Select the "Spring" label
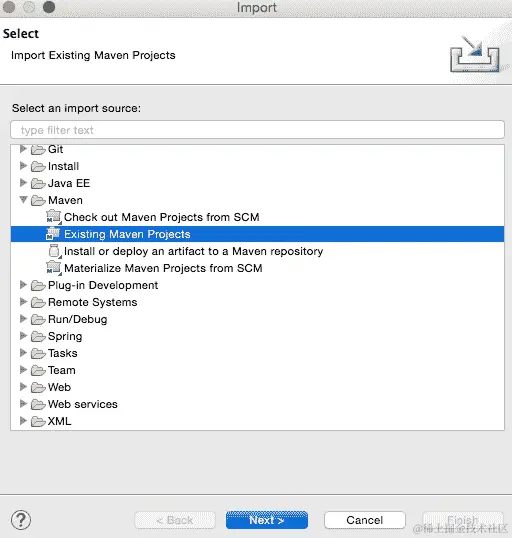Screen dimensions: 512x538 pyautogui.click(x=65, y=337)
